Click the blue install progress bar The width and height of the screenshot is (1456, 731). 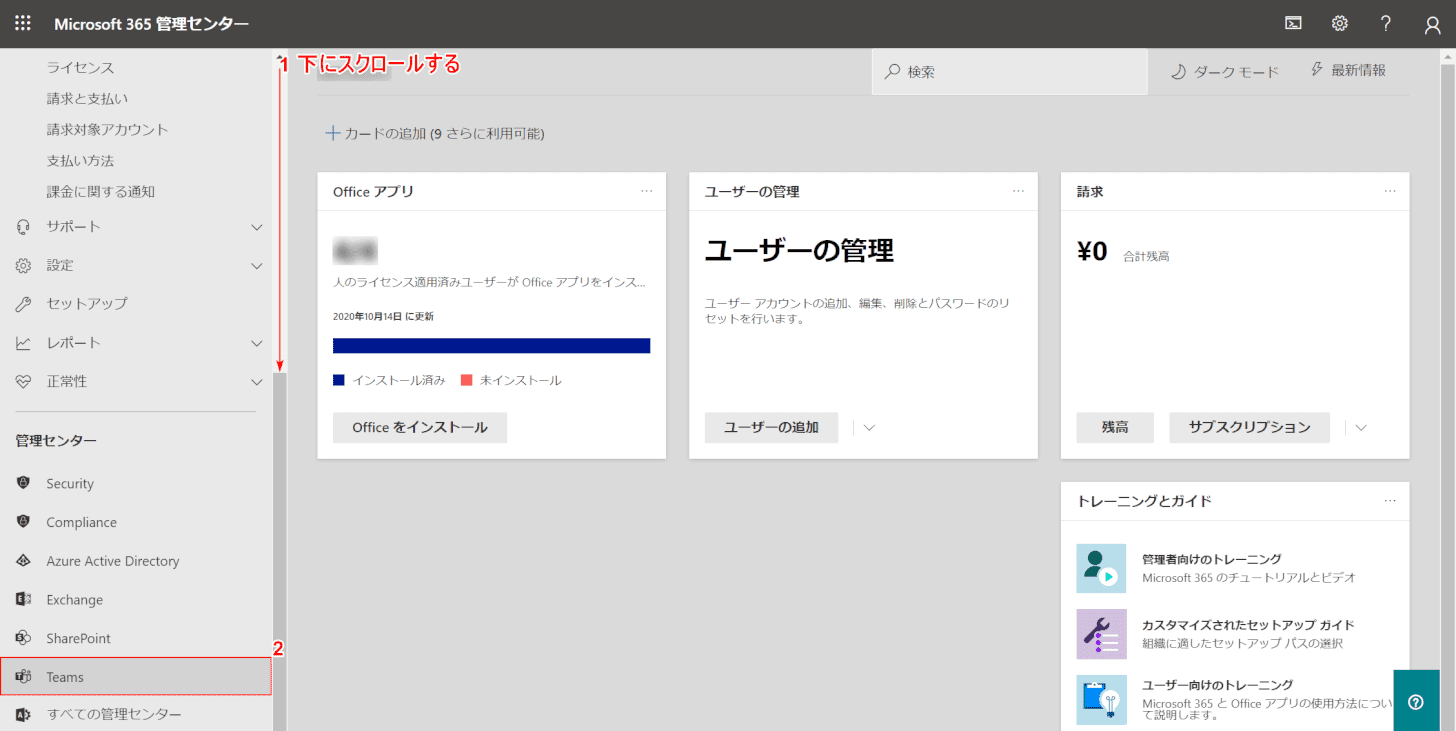point(492,346)
